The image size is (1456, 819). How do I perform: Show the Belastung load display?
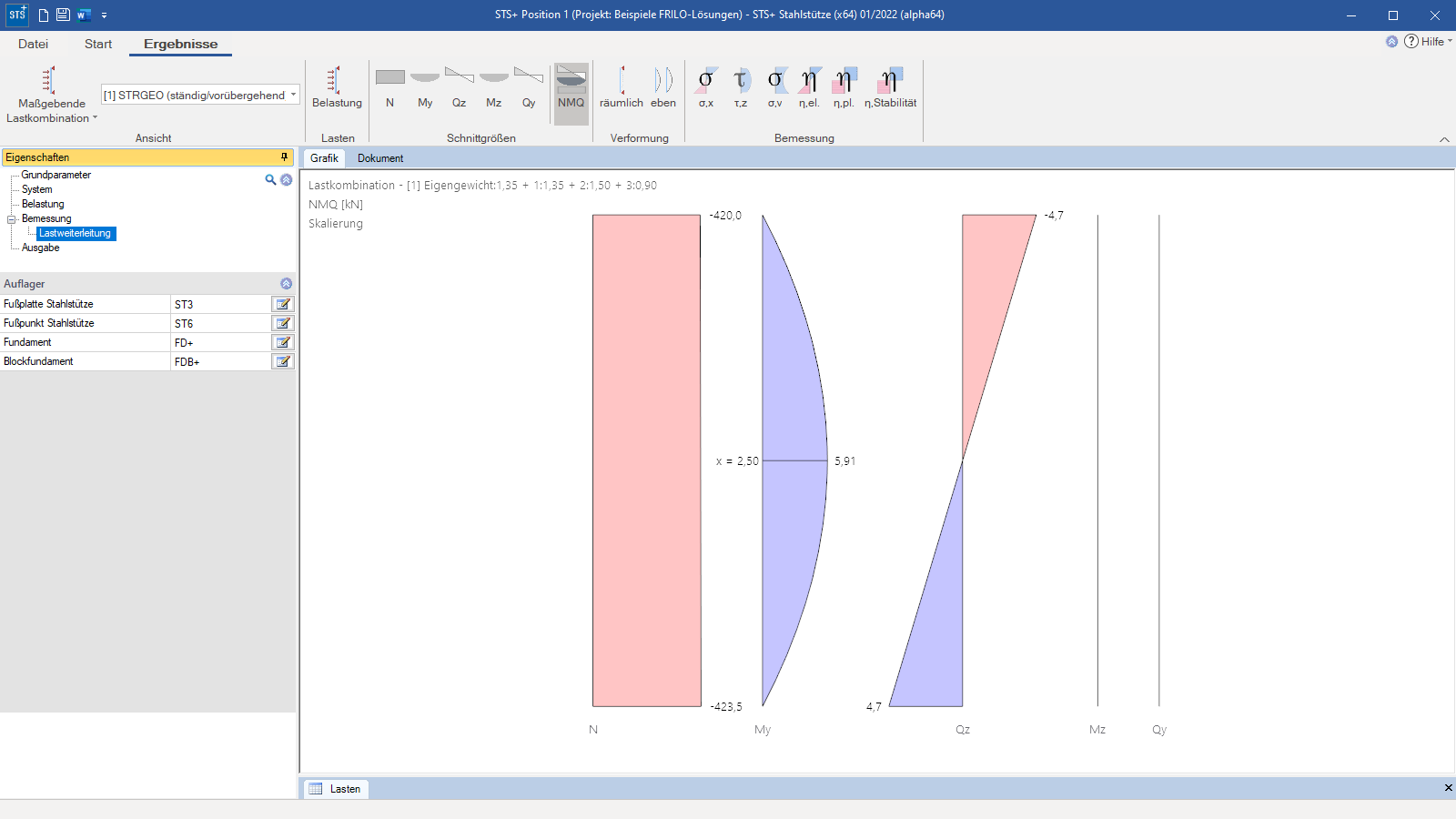pyautogui.click(x=337, y=88)
